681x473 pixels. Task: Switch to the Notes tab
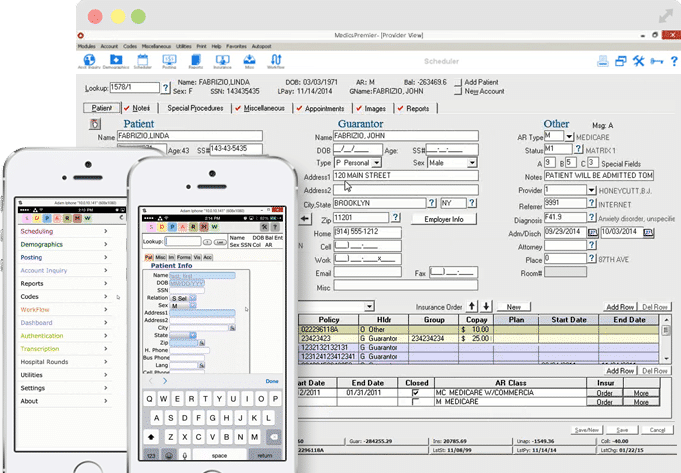point(138,108)
